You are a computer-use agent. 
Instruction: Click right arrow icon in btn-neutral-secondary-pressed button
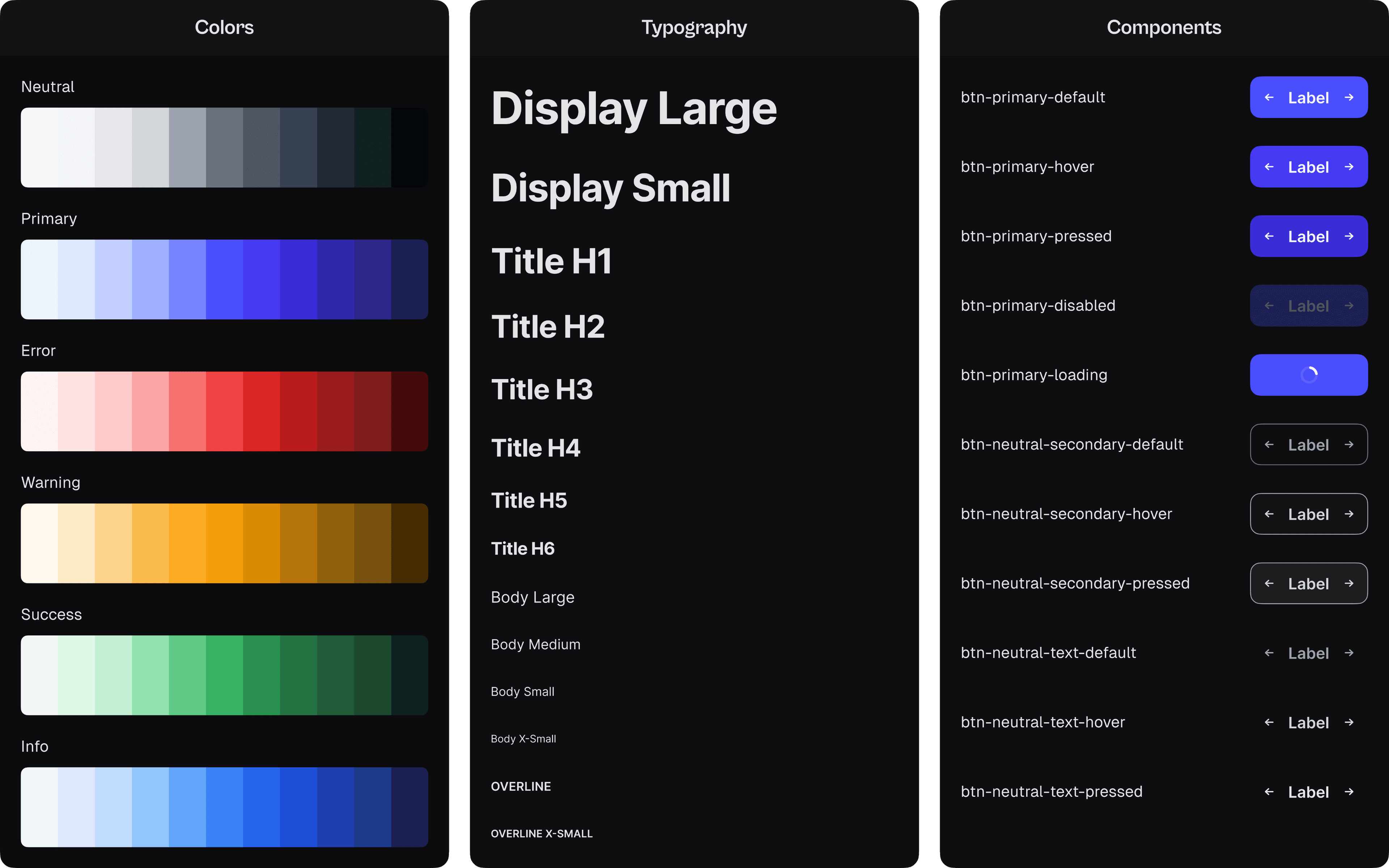[1349, 584]
